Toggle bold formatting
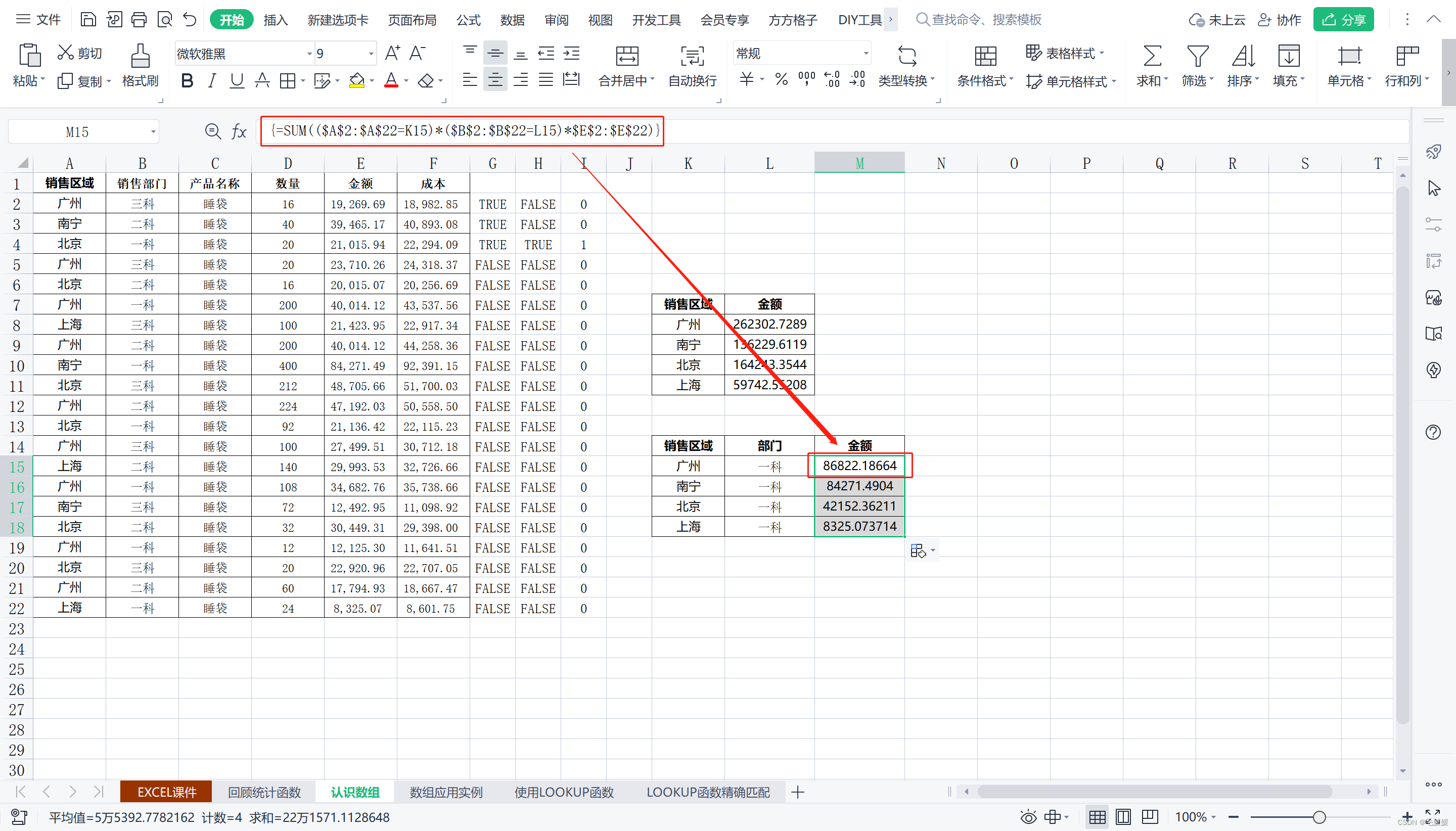Viewport: 1456px width, 831px height. pyautogui.click(x=187, y=80)
